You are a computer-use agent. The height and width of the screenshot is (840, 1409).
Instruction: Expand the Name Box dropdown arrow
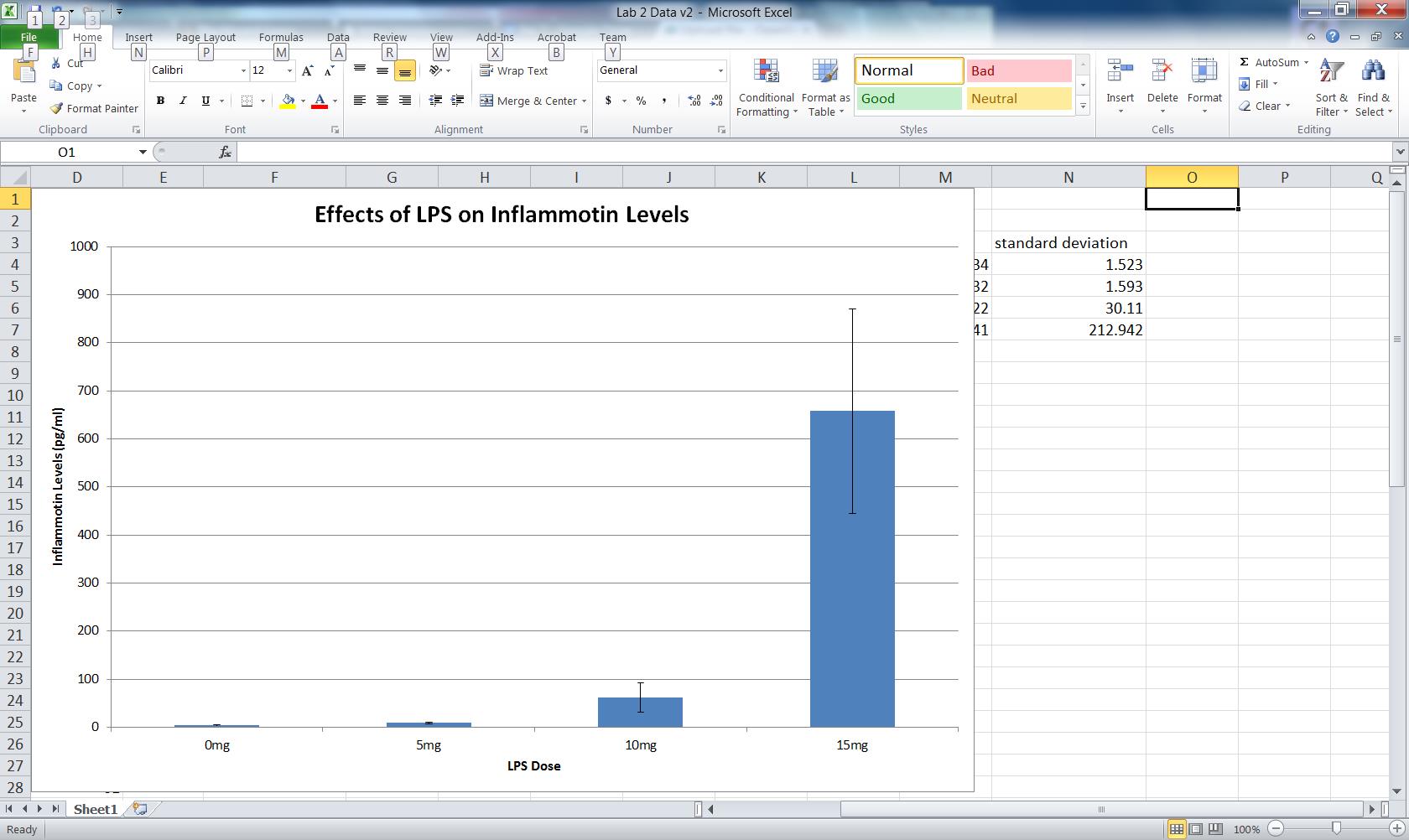click(143, 152)
